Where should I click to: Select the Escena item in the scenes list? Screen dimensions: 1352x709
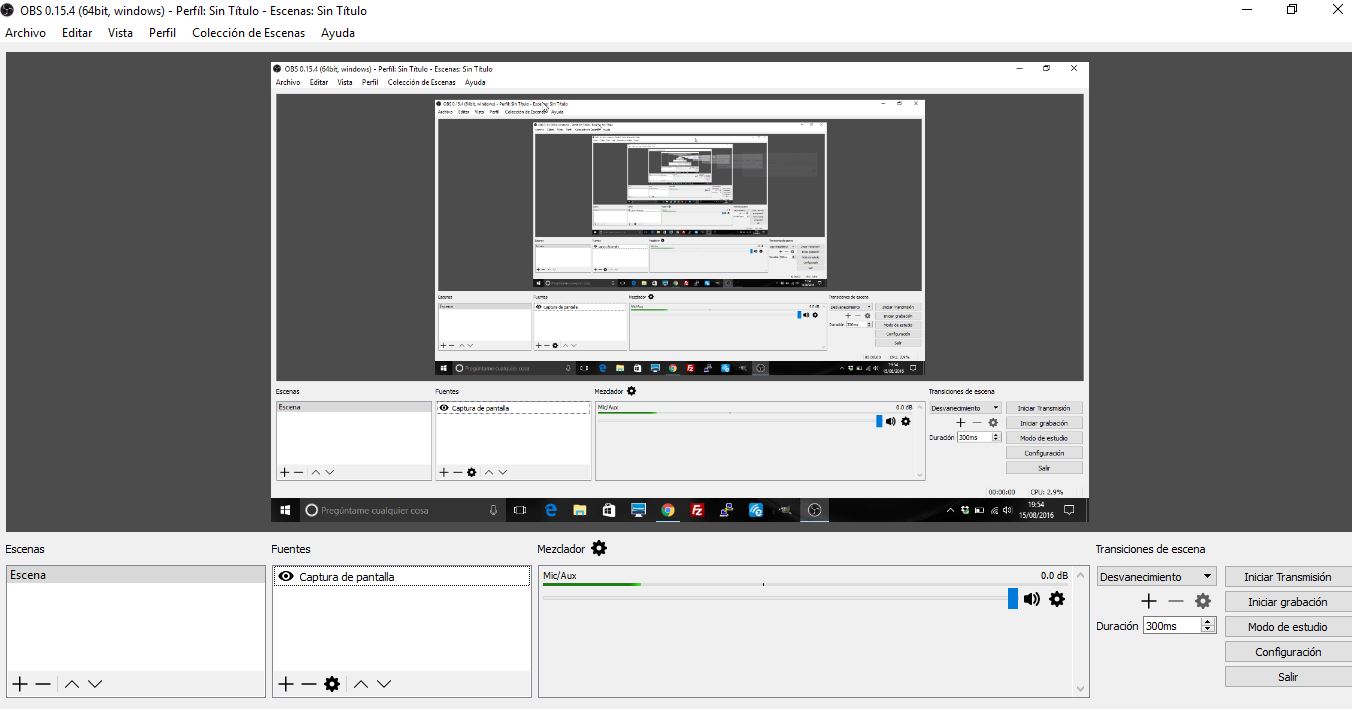135,575
